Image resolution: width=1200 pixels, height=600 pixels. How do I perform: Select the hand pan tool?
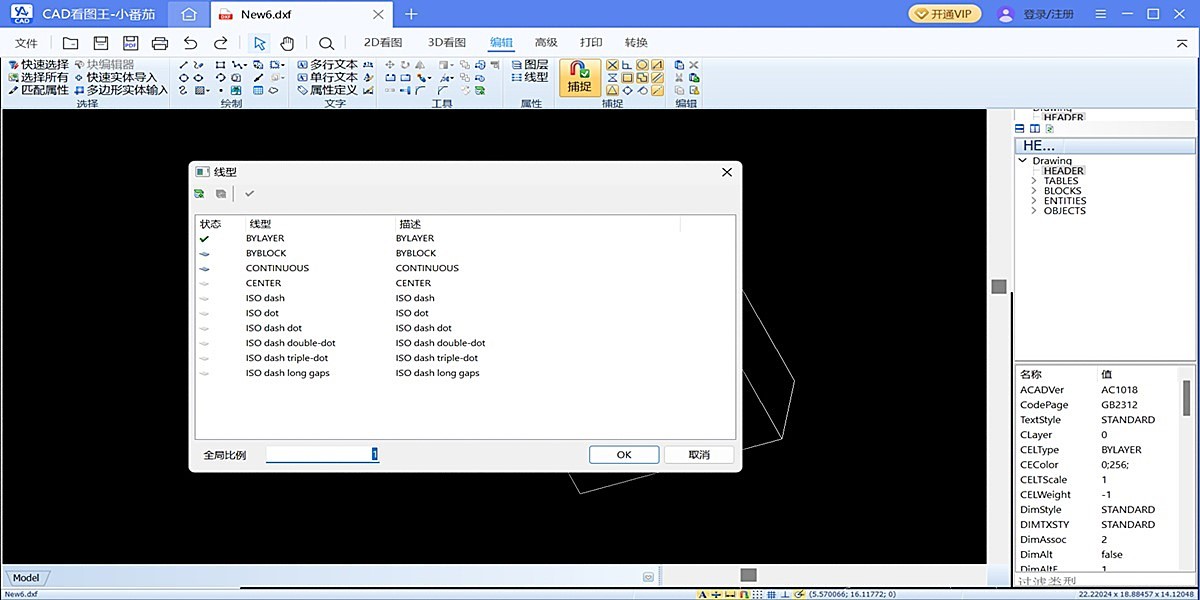point(287,43)
